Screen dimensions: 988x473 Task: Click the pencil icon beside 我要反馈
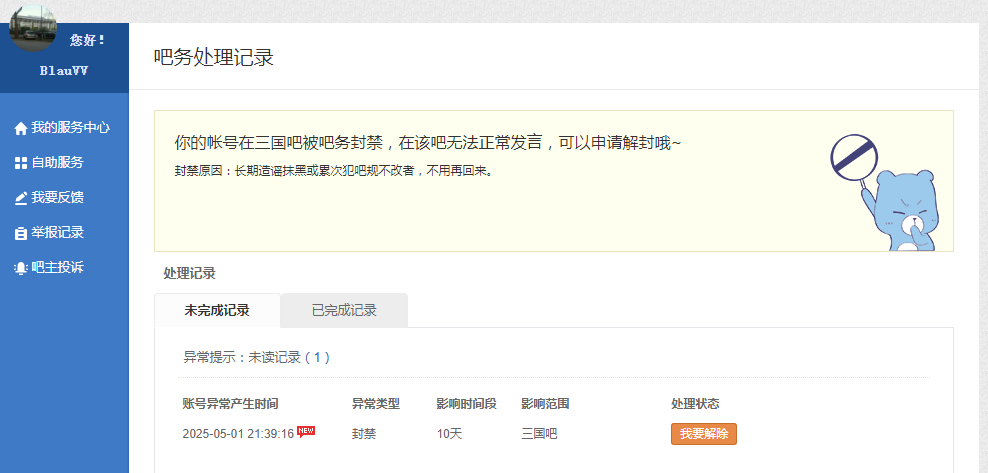[x=20, y=198]
